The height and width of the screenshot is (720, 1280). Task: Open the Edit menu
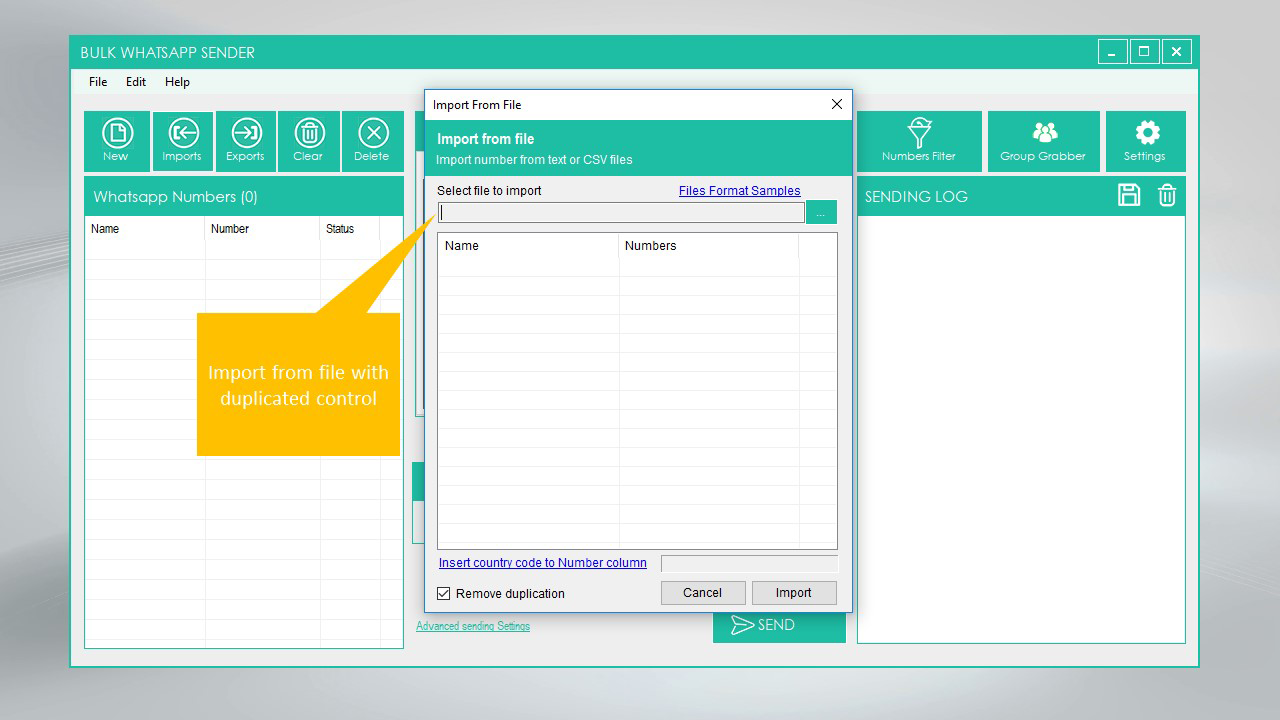tap(136, 82)
